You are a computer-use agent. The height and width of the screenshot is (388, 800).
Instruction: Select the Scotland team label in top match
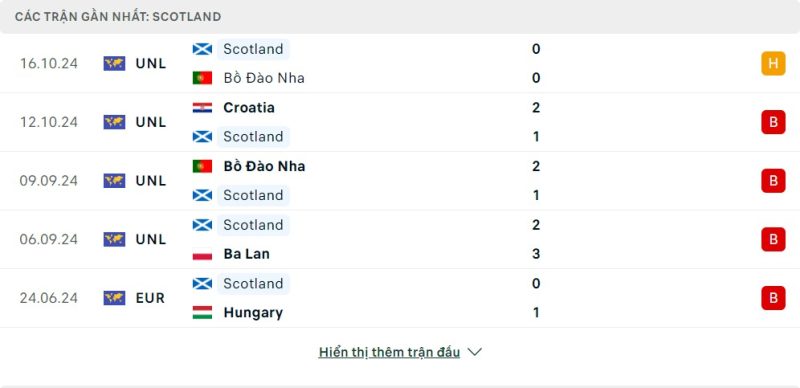tap(253, 49)
